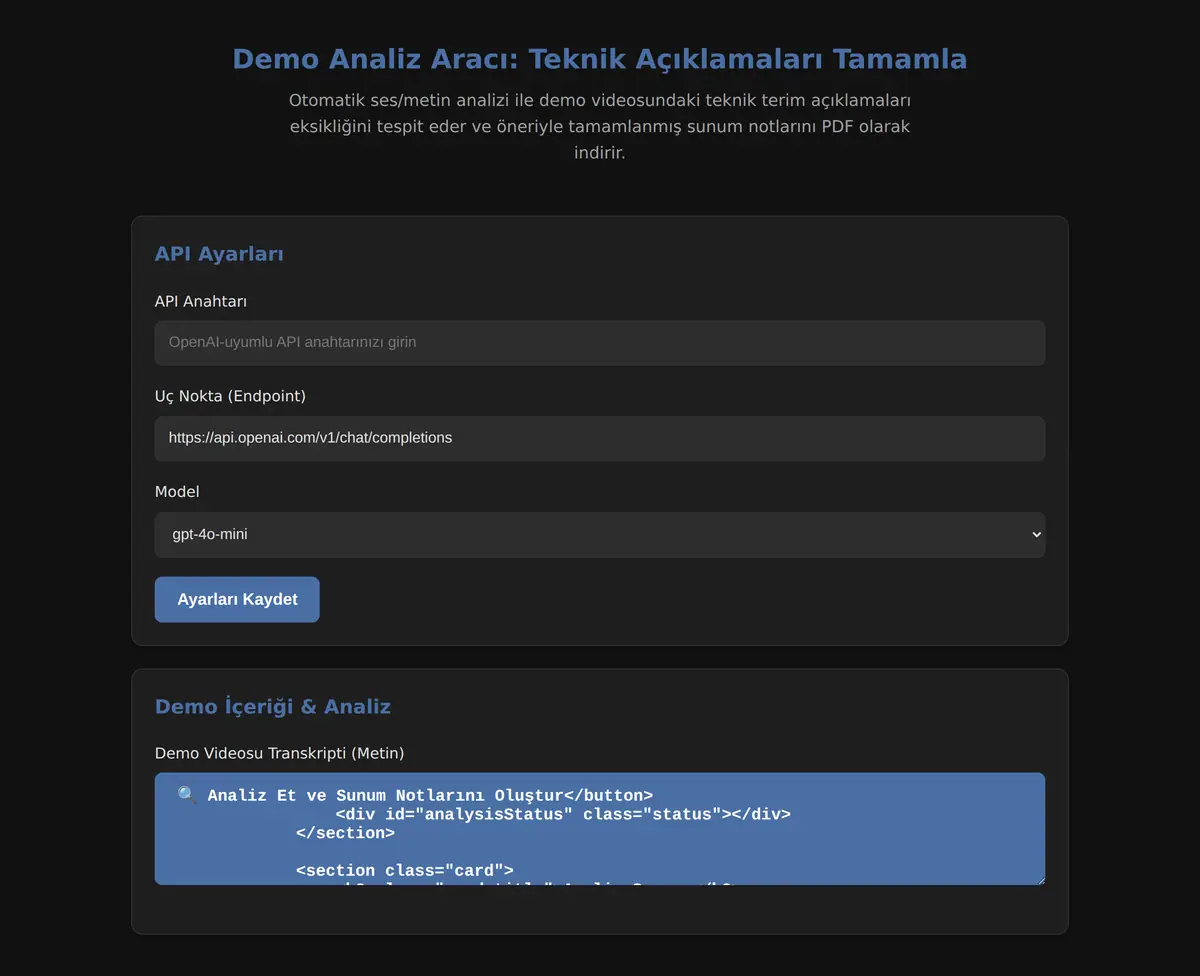This screenshot has width=1200, height=976.
Task: Focus the Uç Nokta (Endpoint) URL field
Action: (x=600, y=439)
